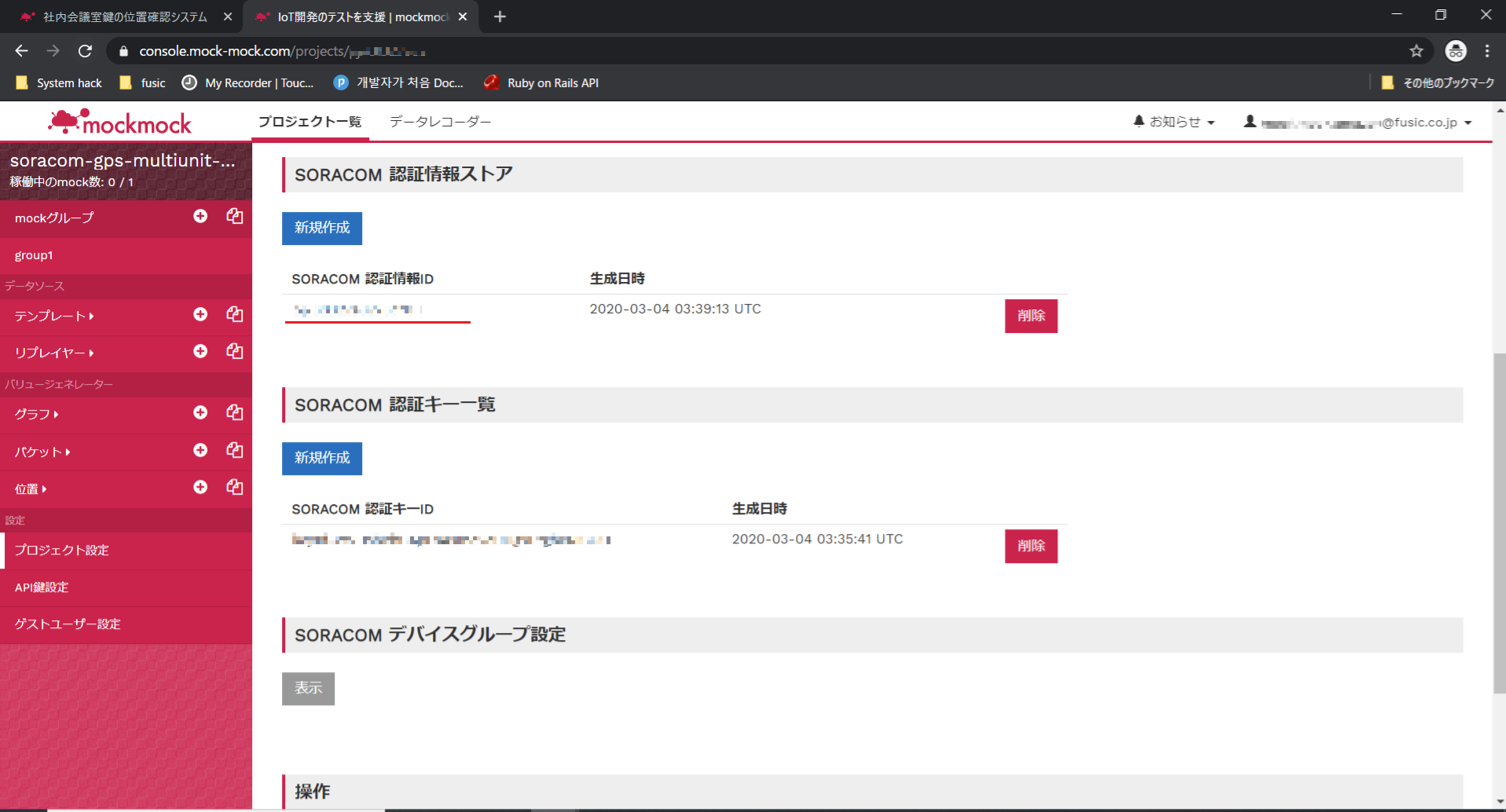
Task: Switch to the データレコーダー tab
Action: click(440, 122)
